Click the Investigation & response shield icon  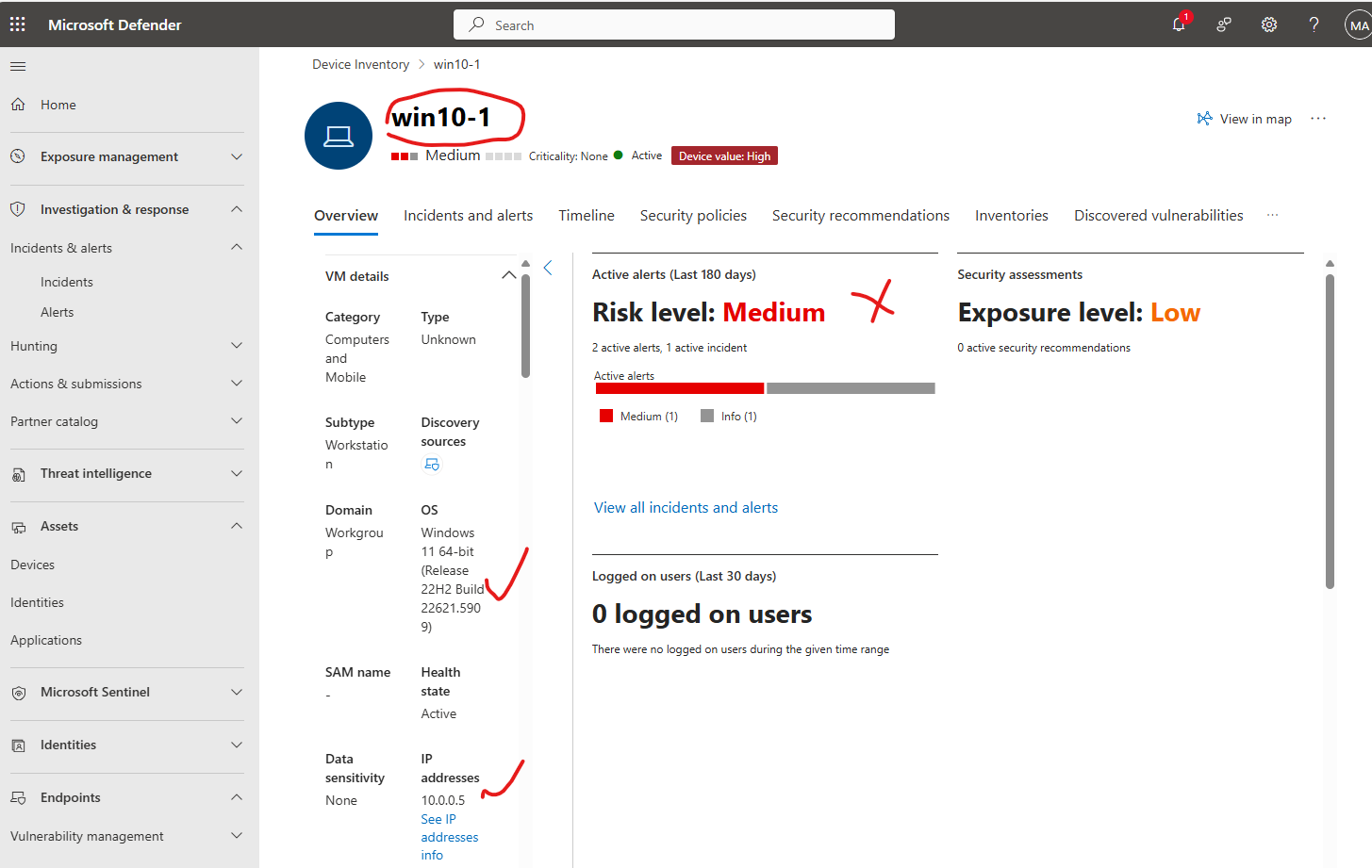[18, 209]
